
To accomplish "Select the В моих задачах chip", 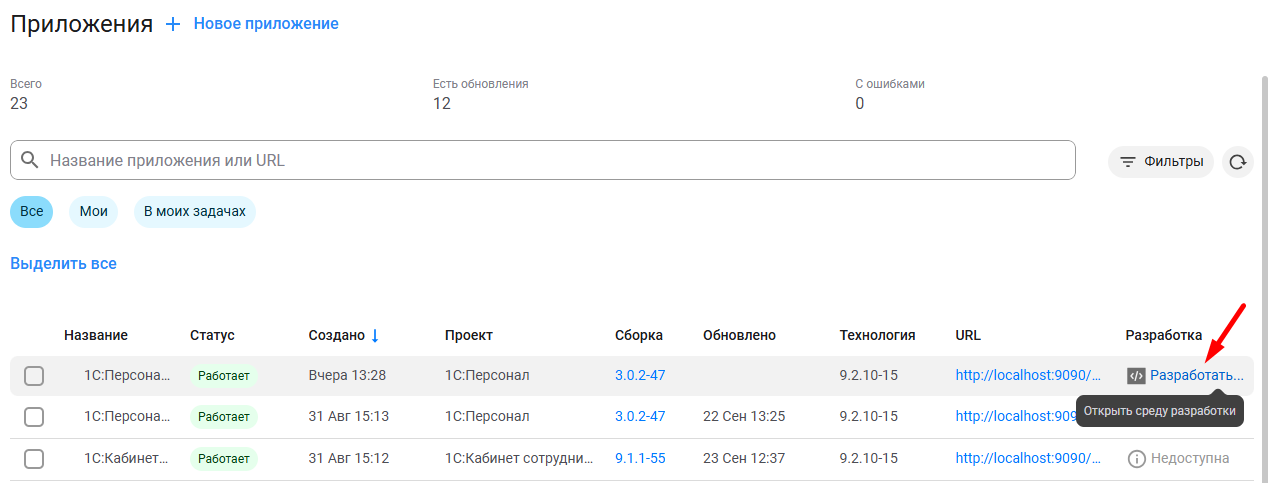I will click(195, 212).
